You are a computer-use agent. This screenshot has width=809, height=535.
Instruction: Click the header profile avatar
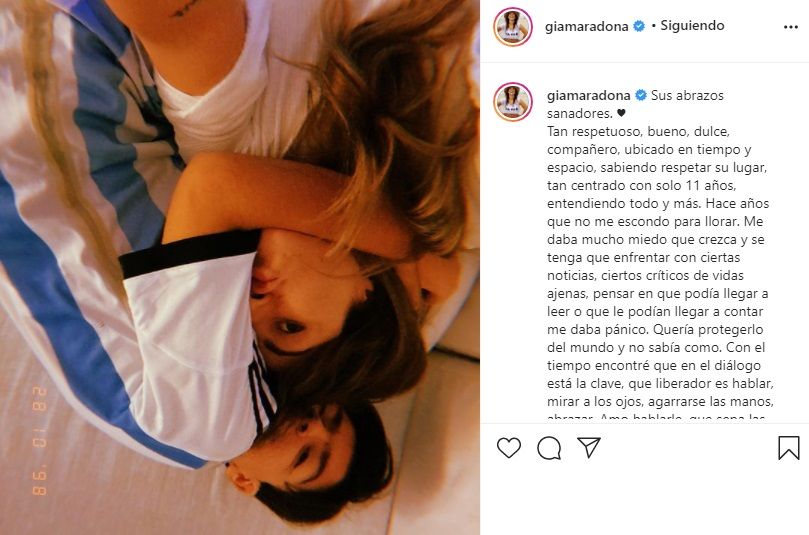(512, 27)
